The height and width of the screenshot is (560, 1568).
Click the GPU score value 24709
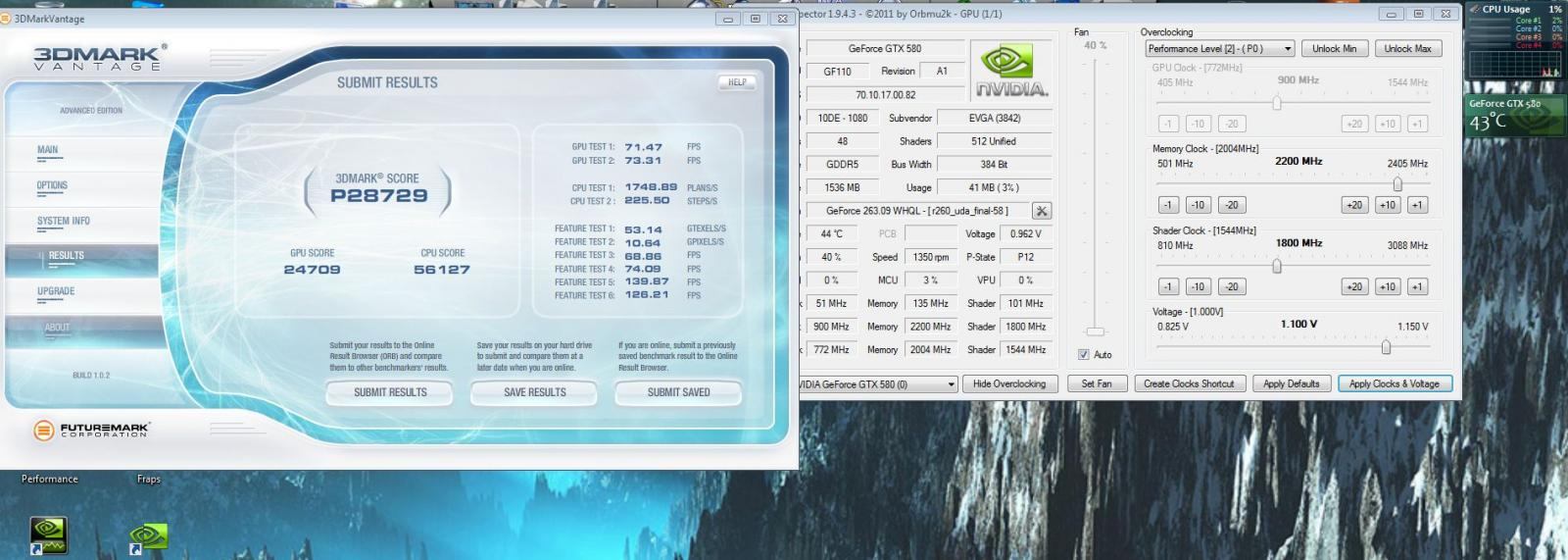(312, 270)
